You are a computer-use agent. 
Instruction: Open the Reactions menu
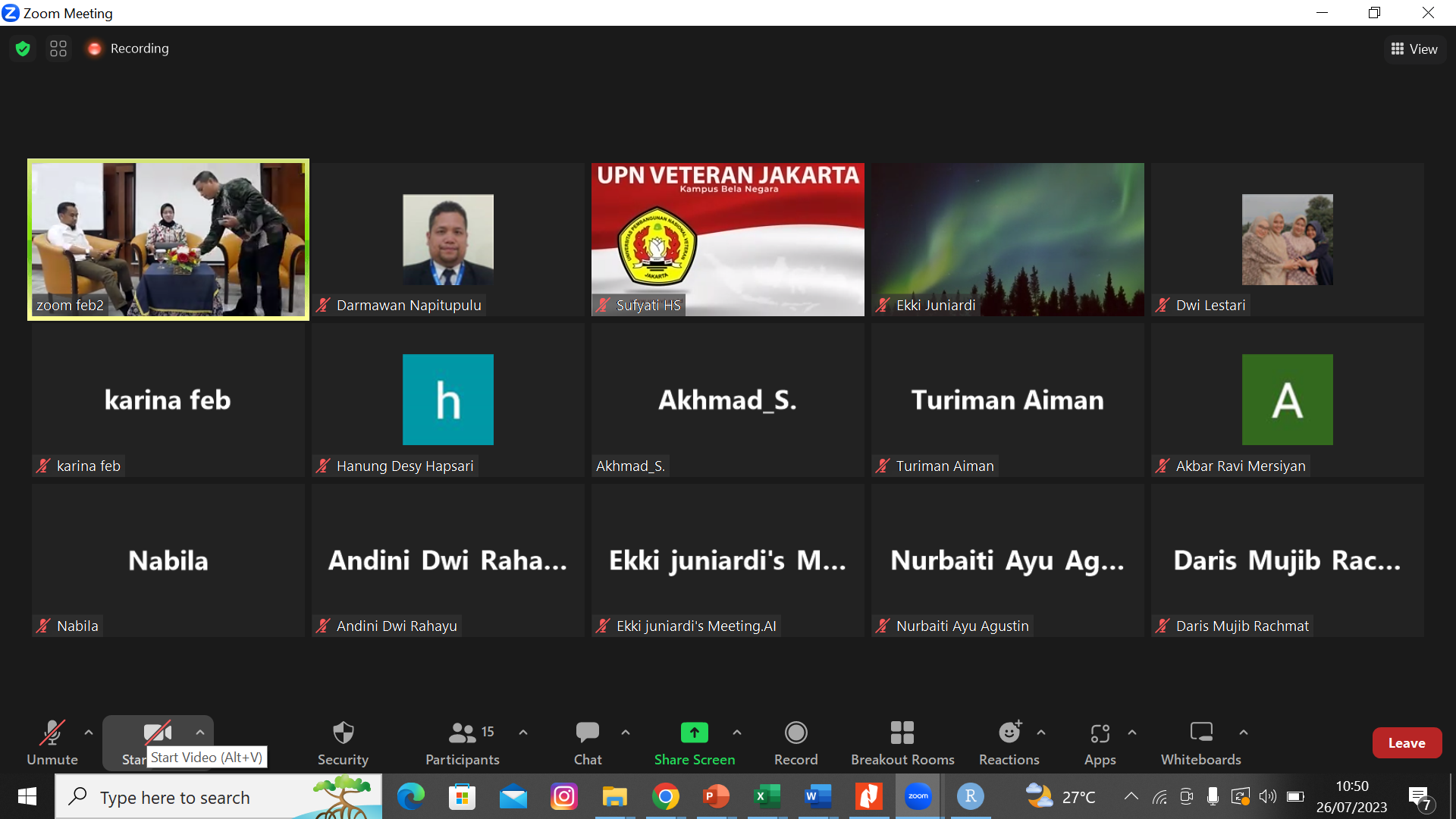pos(1009,743)
